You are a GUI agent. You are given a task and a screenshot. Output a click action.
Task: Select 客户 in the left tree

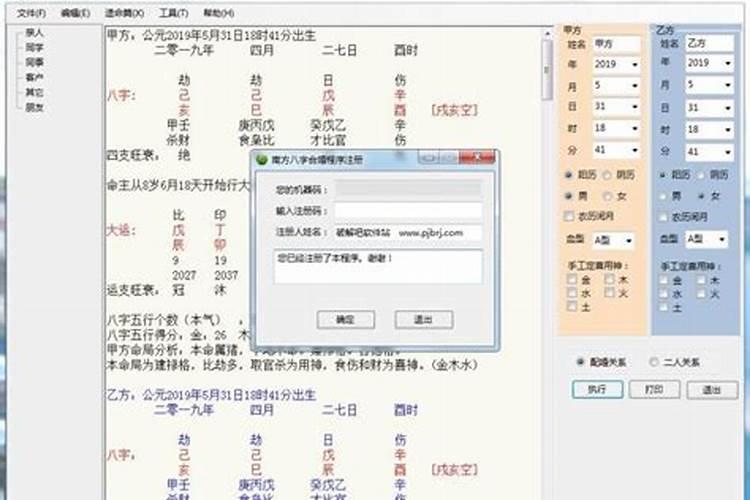click(x=34, y=77)
